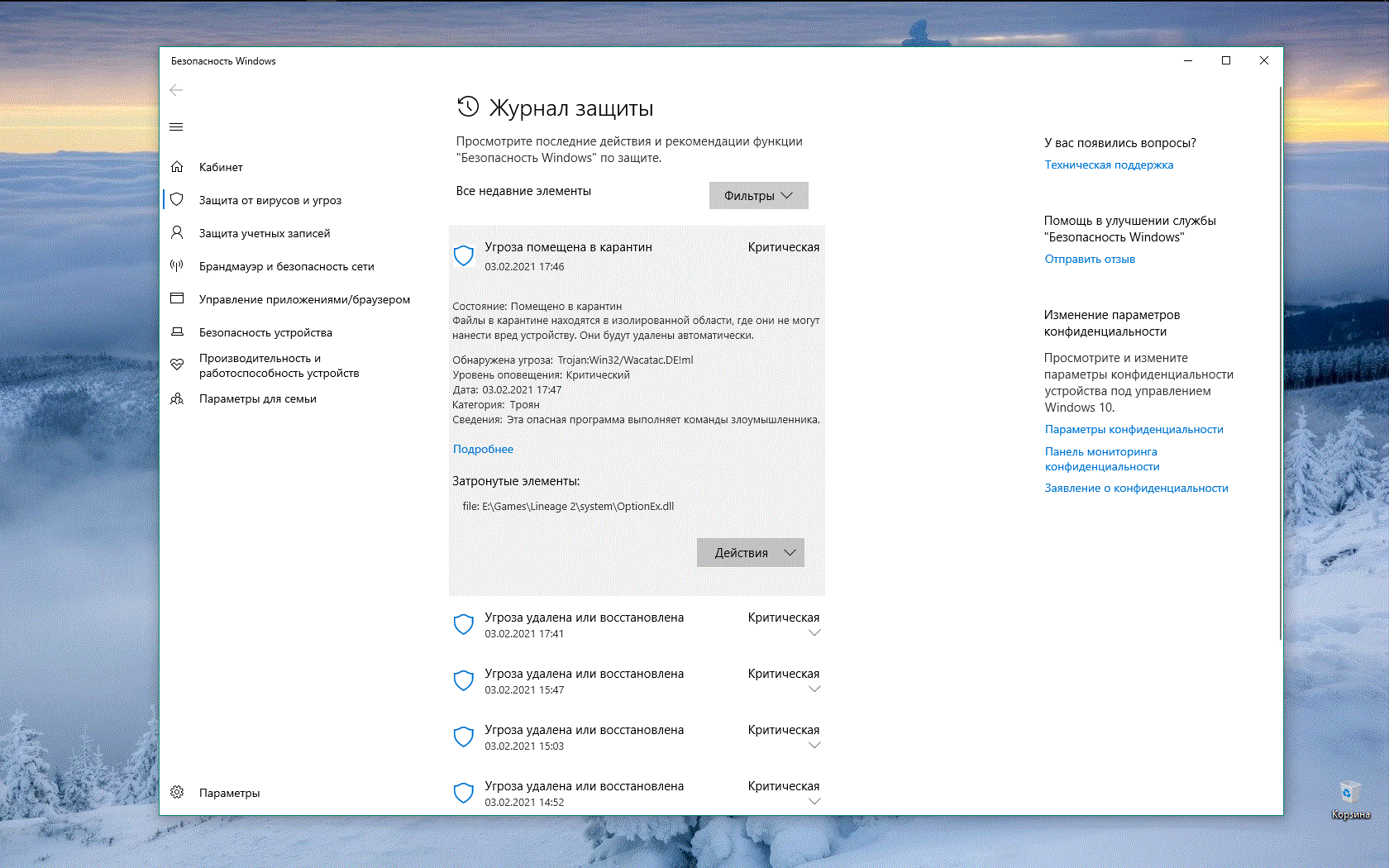This screenshot has width=1389, height=868.
Task: Toggle the hamburger navigation menu
Action: pyautogui.click(x=176, y=126)
